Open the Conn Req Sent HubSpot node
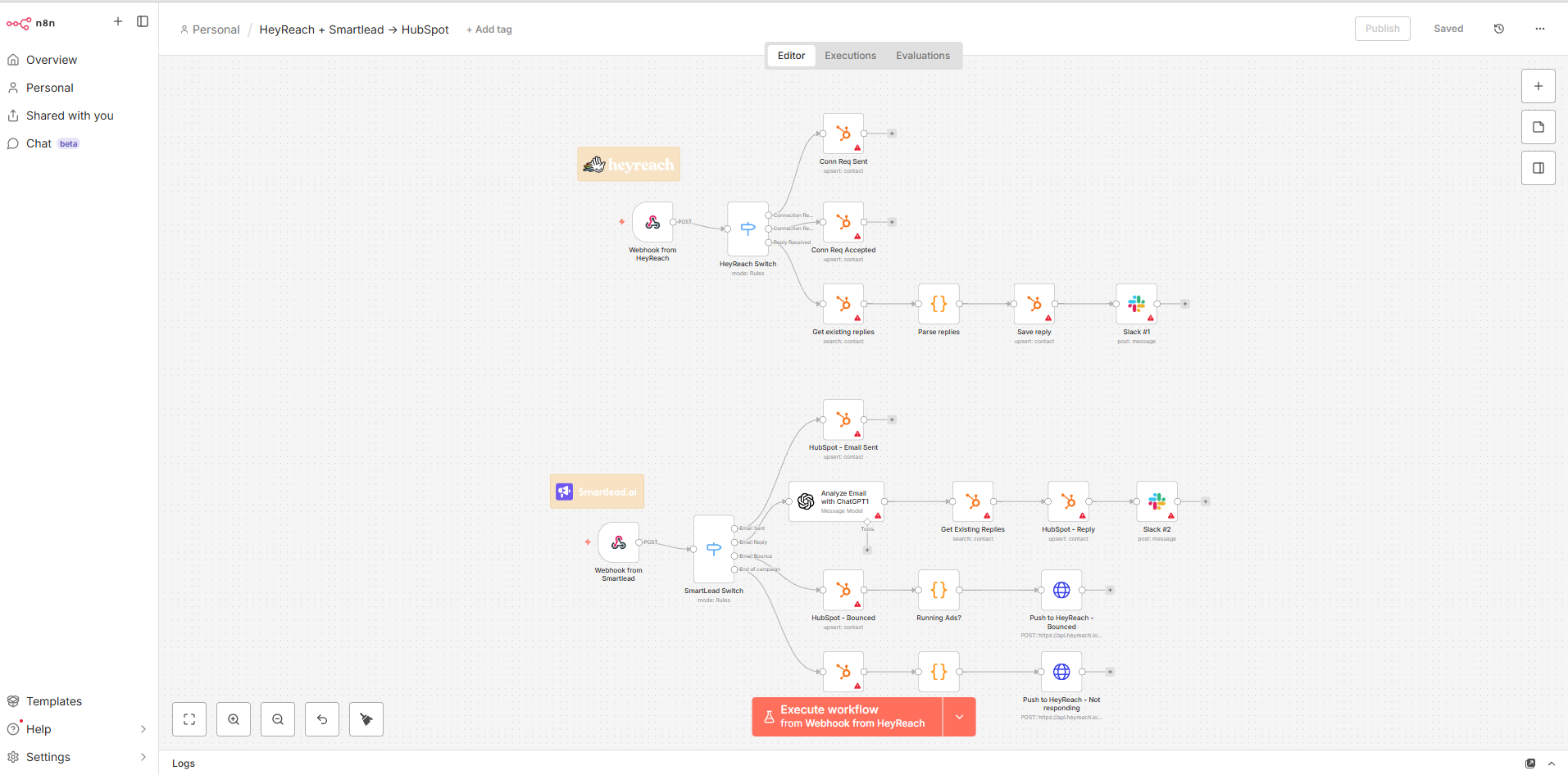The width and height of the screenshot is (1568, 775). pyautogui.click(x=843, y=134)
